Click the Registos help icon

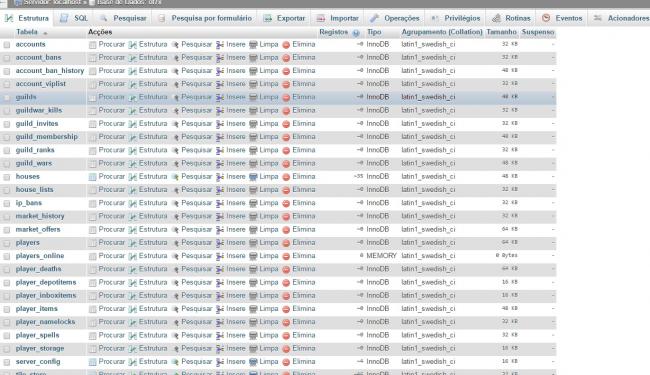click(x=356, y=33)
